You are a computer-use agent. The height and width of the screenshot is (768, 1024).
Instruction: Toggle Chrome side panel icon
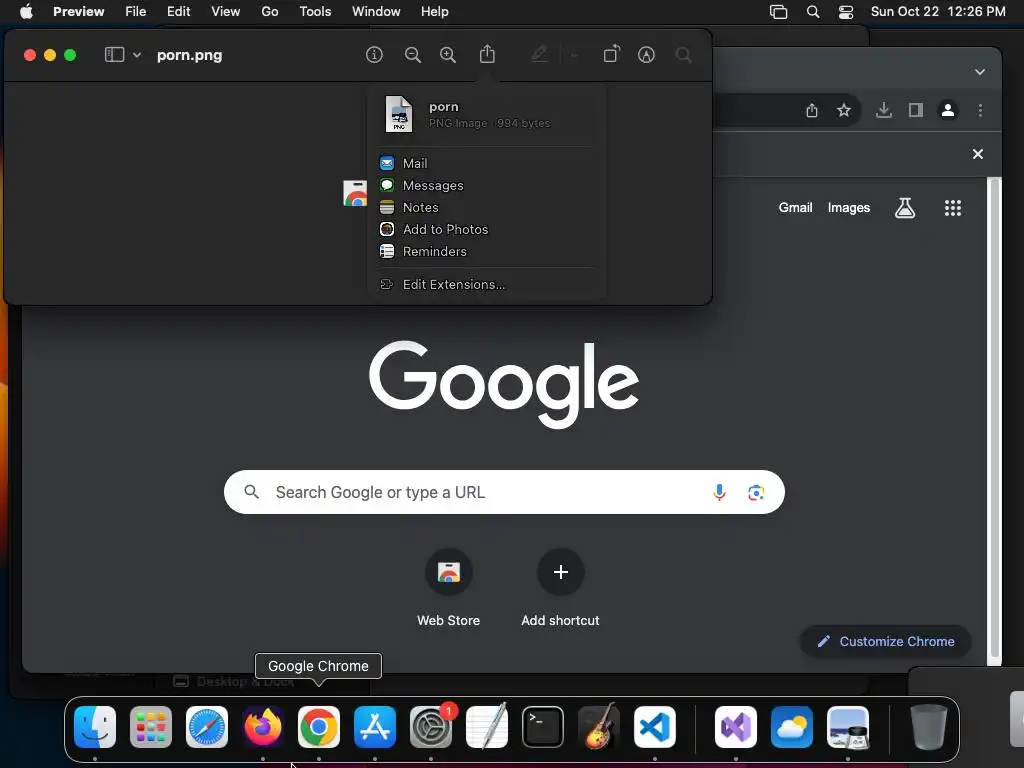pyautogui.click(x=916, y=110)
